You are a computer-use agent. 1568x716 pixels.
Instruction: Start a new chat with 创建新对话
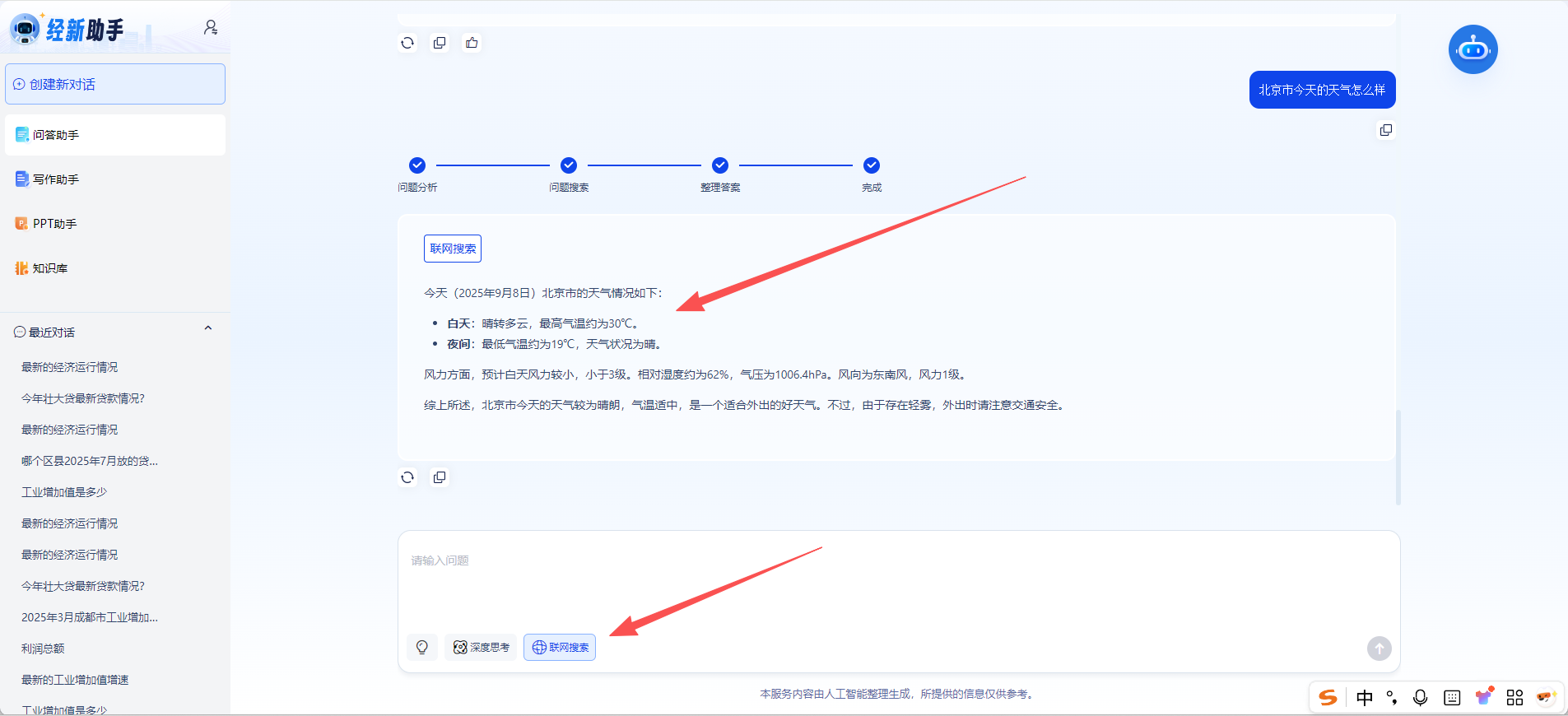(x=115, y=84)
